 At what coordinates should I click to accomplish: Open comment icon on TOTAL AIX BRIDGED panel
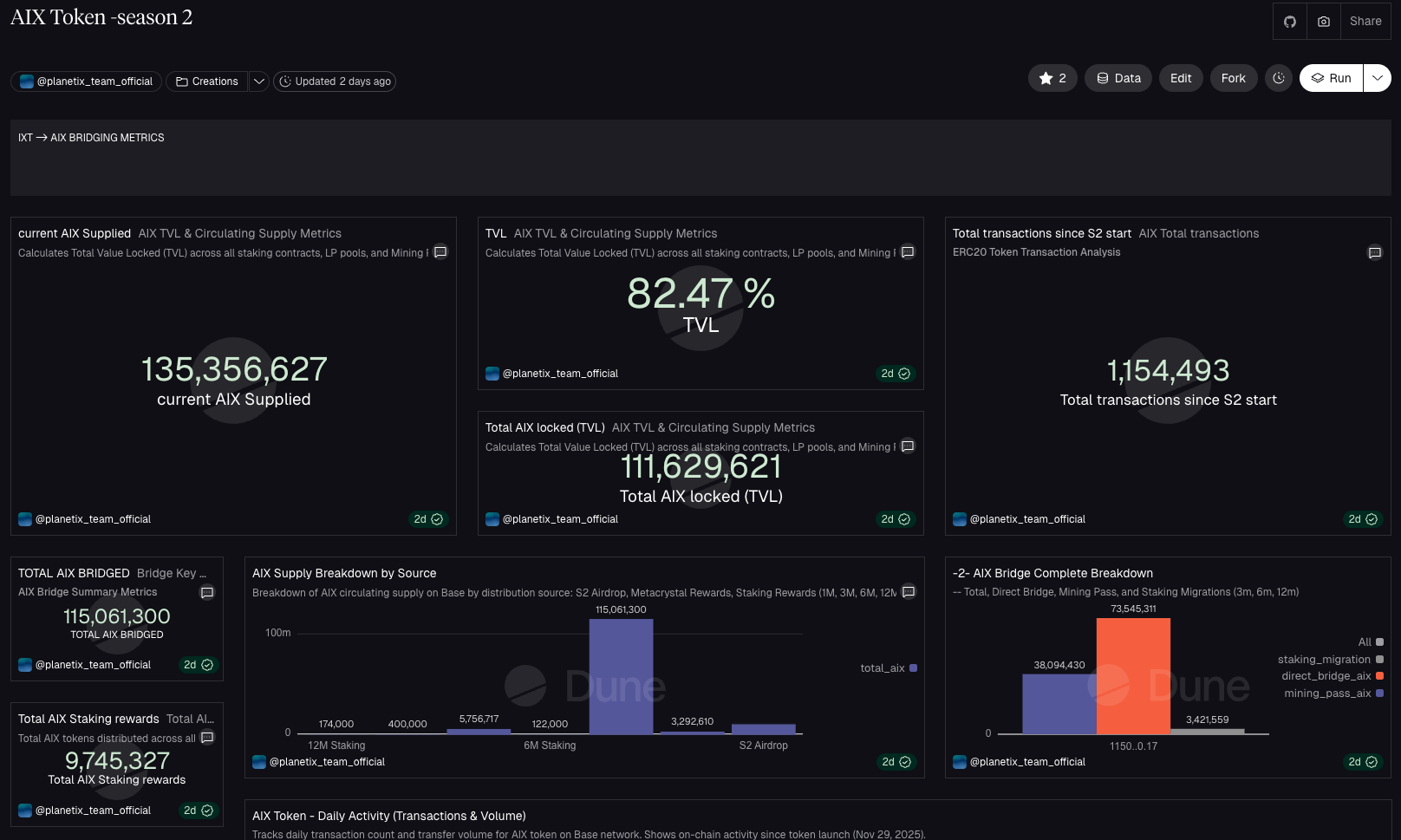(x=207, y=593)
